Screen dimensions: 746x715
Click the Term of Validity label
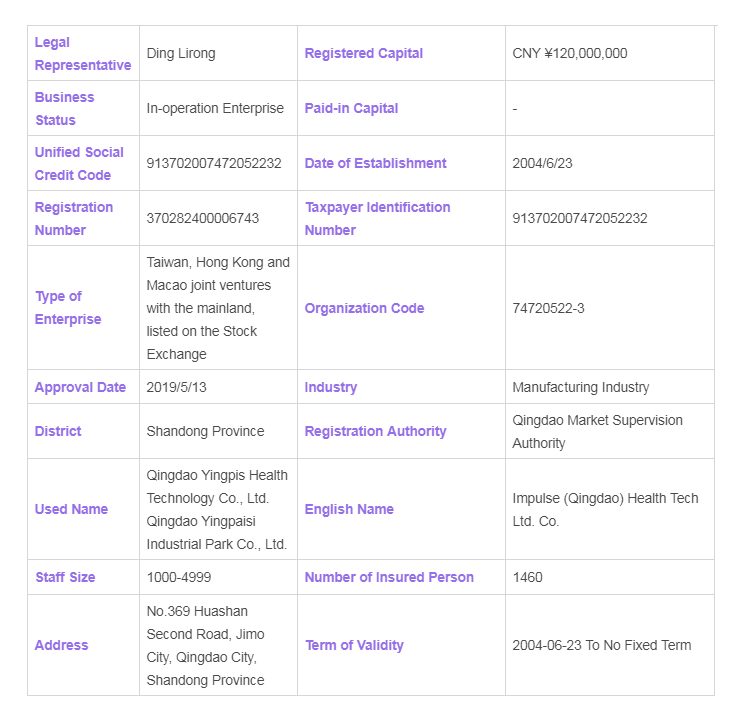[x=354, y=645]
